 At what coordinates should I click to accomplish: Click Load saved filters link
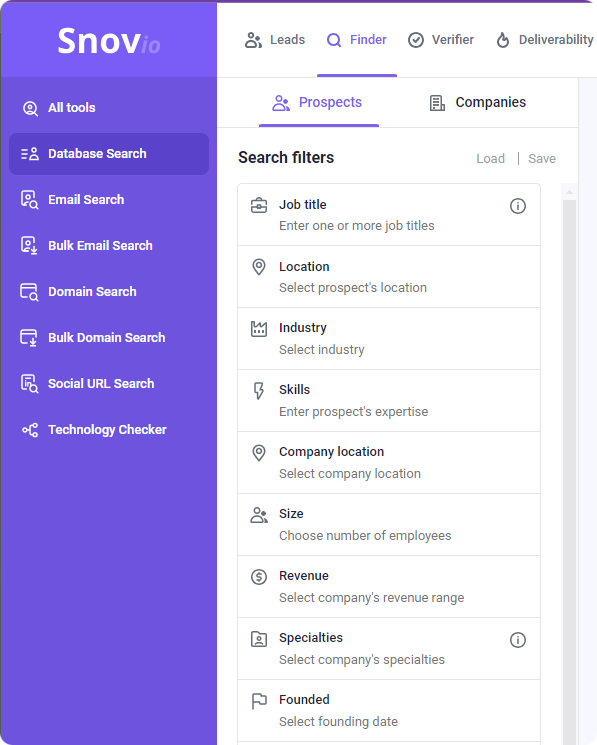click(491, 159)
